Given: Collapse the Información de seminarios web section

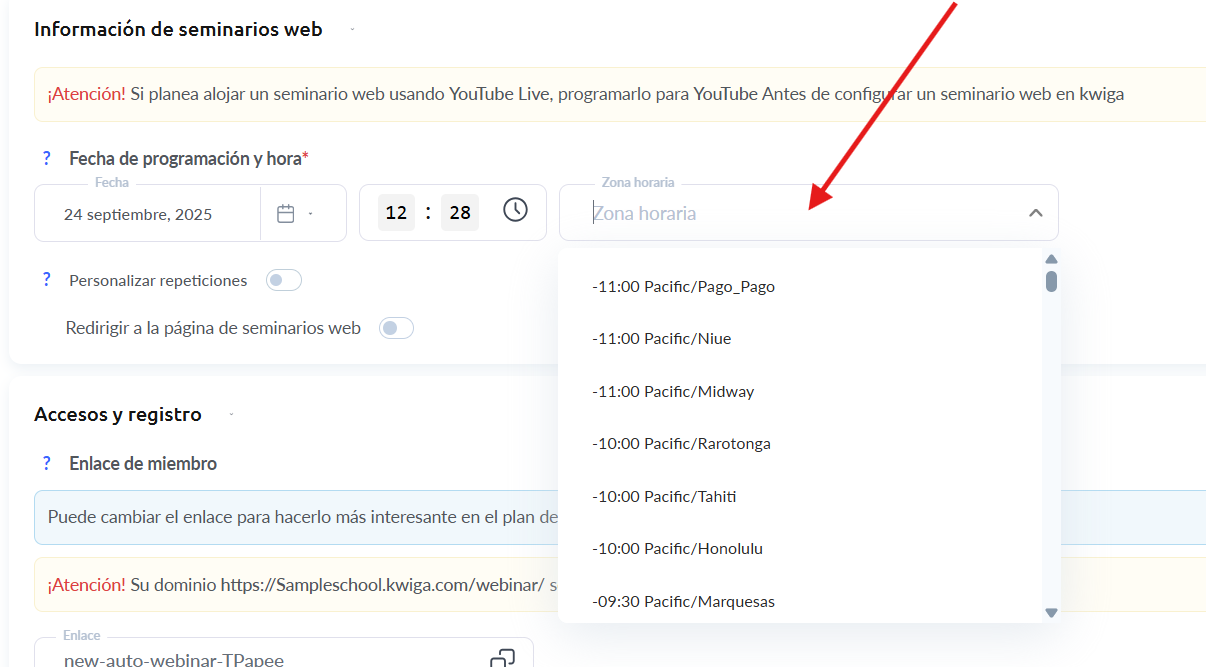Looking at the screenshot, I should [353, 30].
